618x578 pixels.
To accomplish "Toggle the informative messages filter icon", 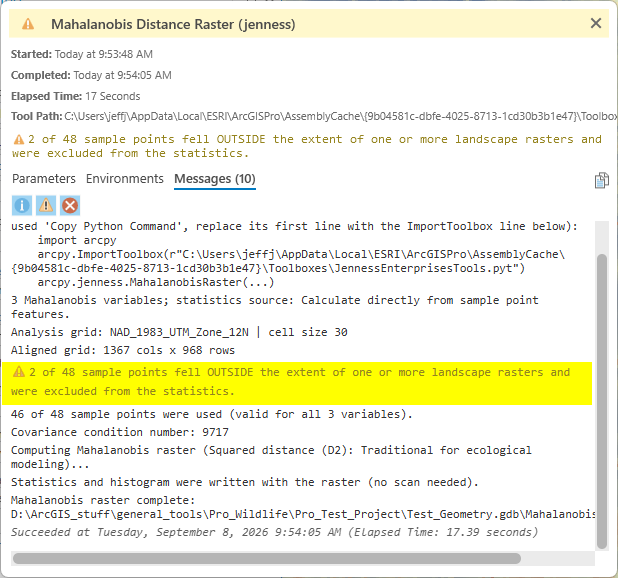I will pos(22,205).
